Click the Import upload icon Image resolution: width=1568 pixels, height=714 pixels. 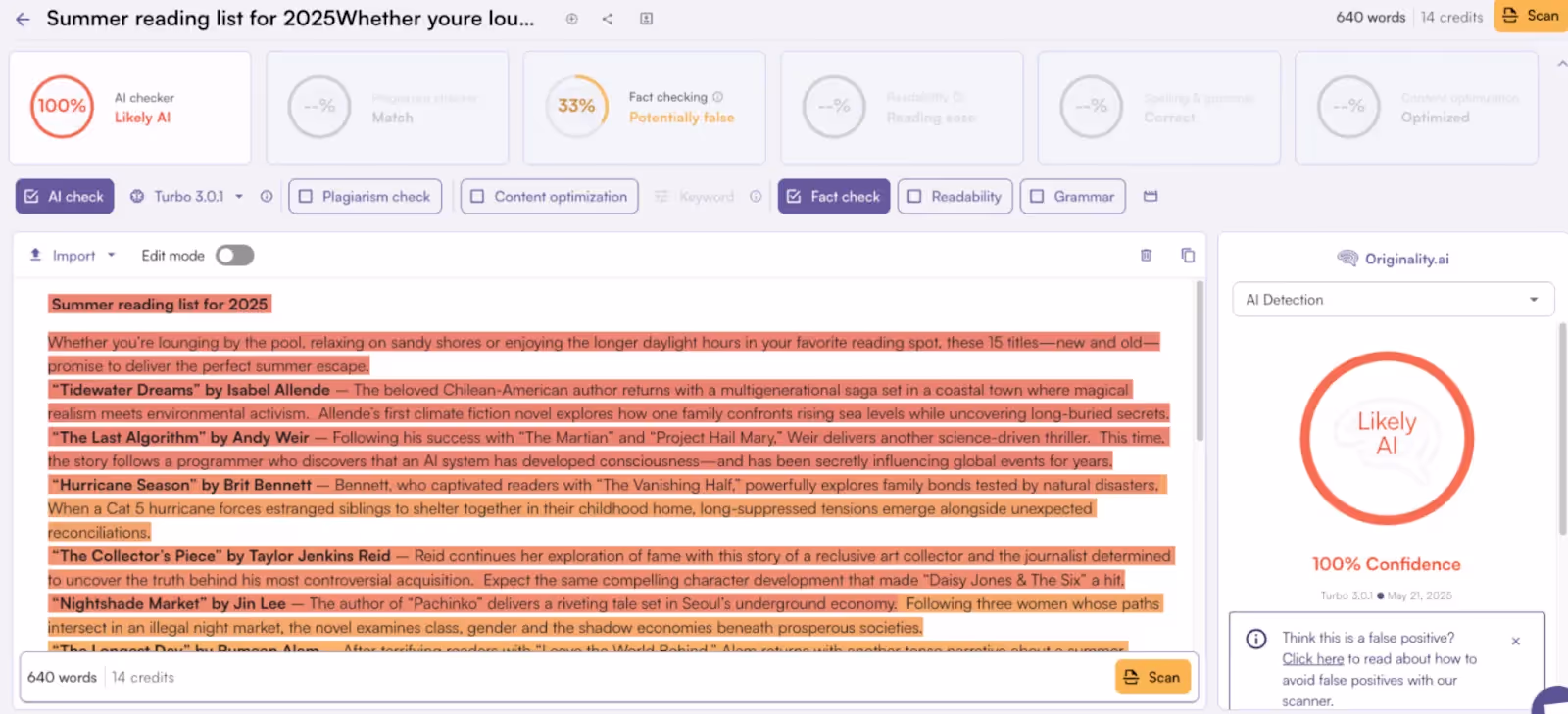pyautogui.click(x=35, y=255)
